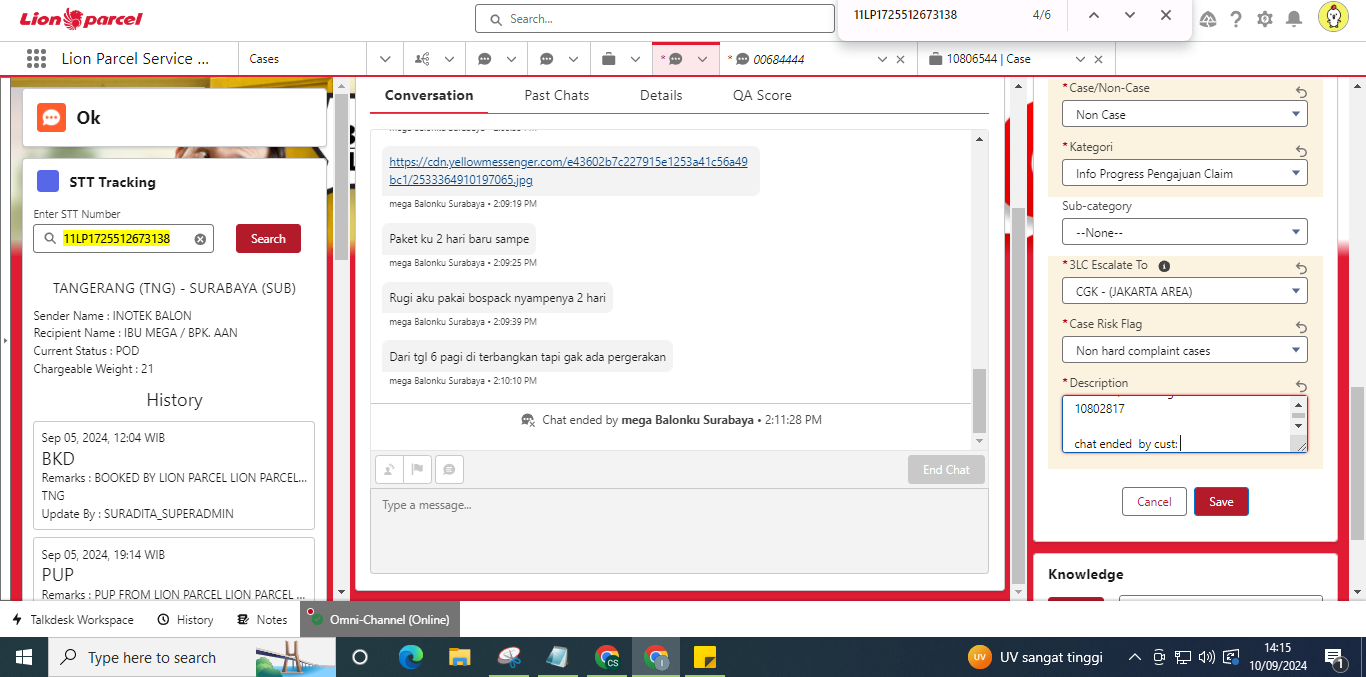
Task: Open the notifications bell icon
Action: click(1294, 19)
